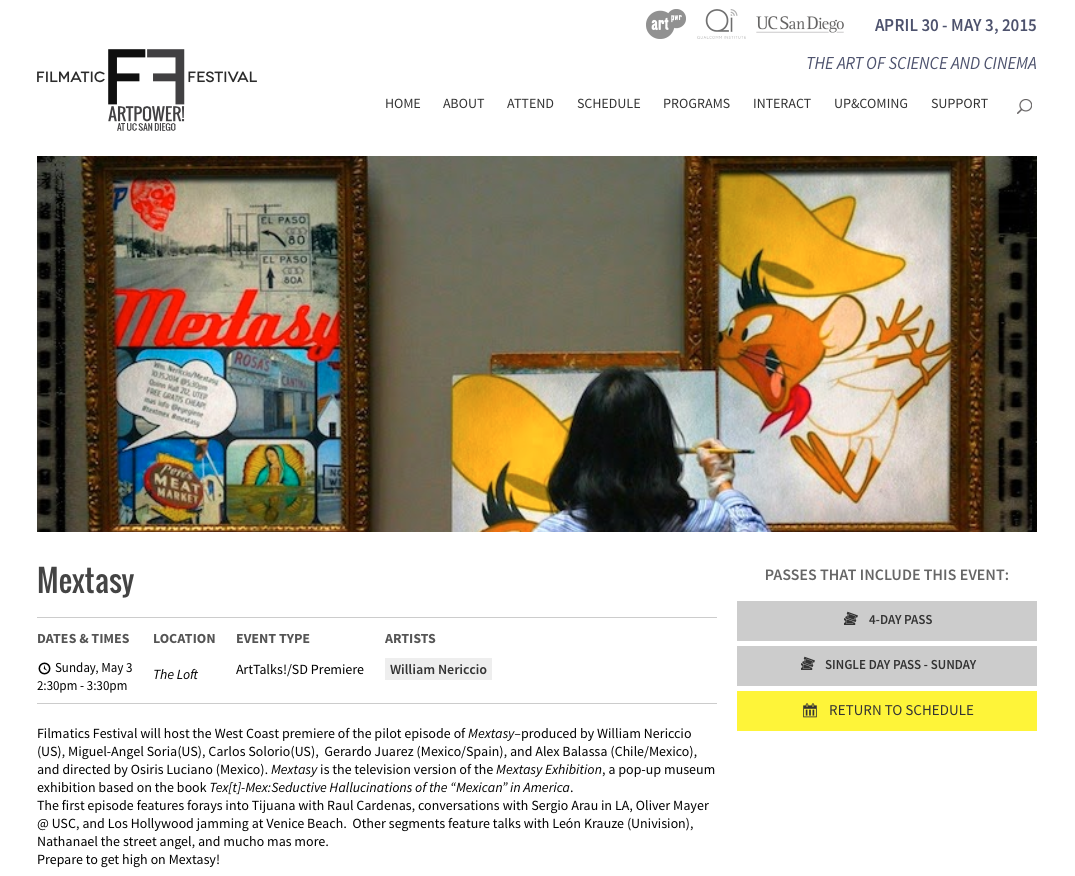
Task: Open the Support menu item
Action: click(x=959, y=104)
